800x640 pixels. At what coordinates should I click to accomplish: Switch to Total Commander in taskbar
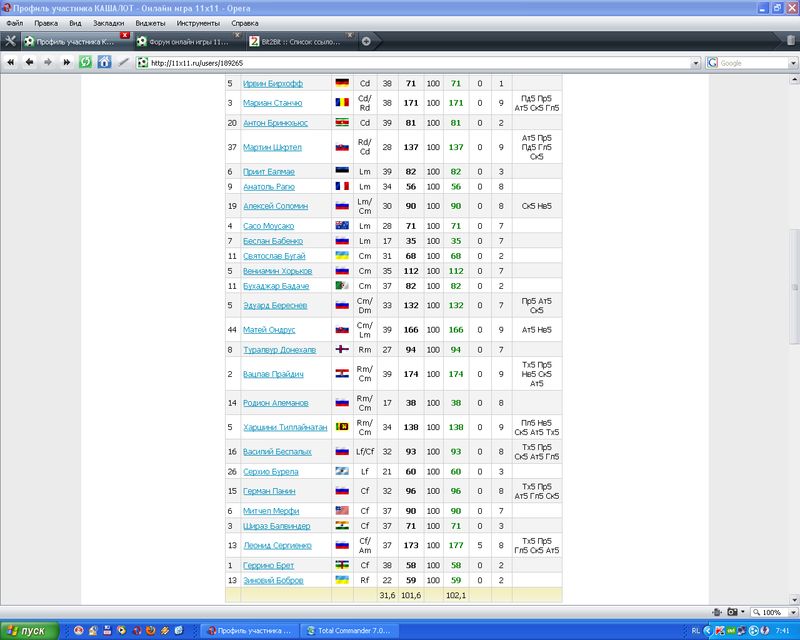click(350, 631)
